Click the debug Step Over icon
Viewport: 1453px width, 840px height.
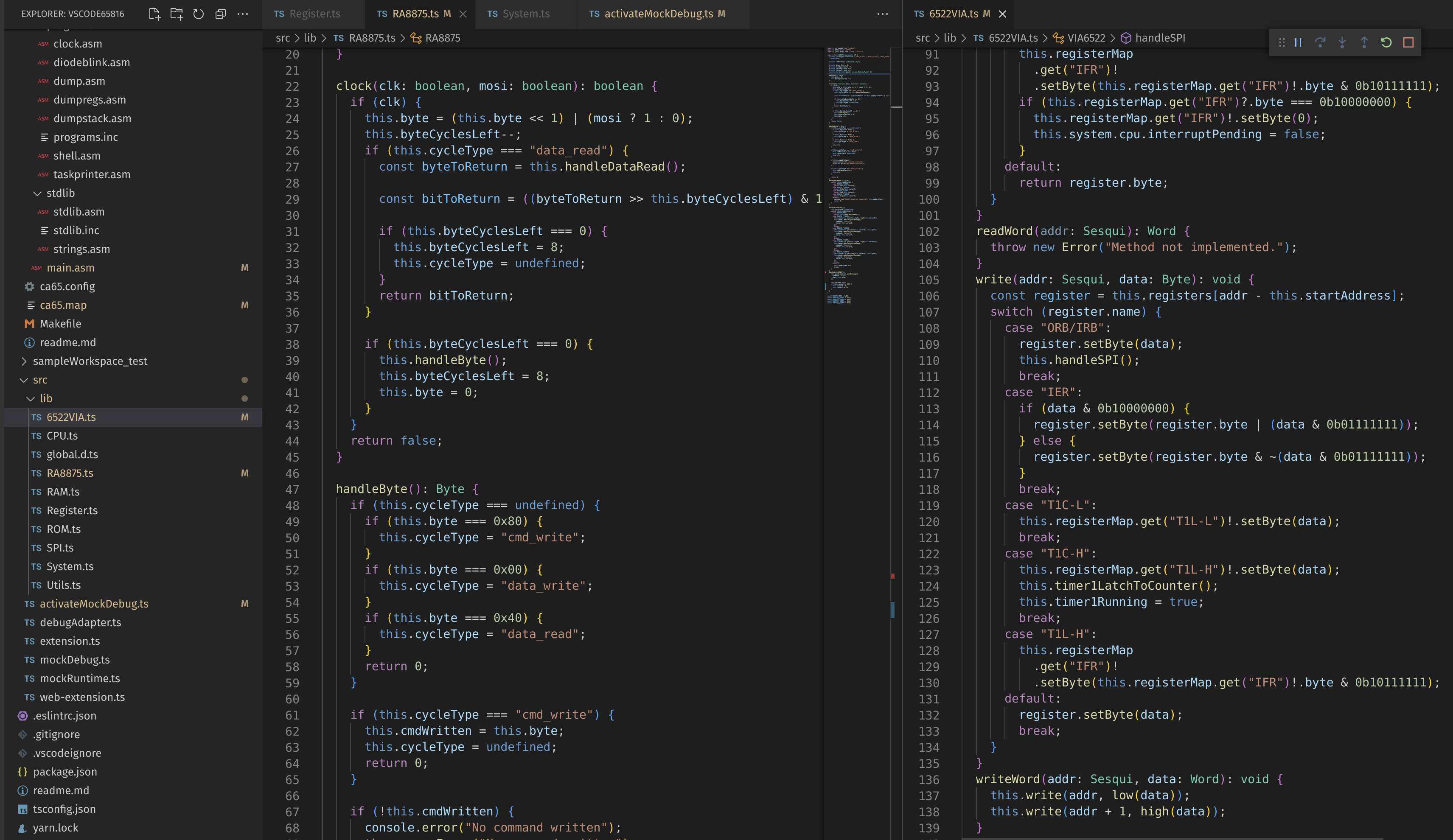click(x=1320, y=42)
